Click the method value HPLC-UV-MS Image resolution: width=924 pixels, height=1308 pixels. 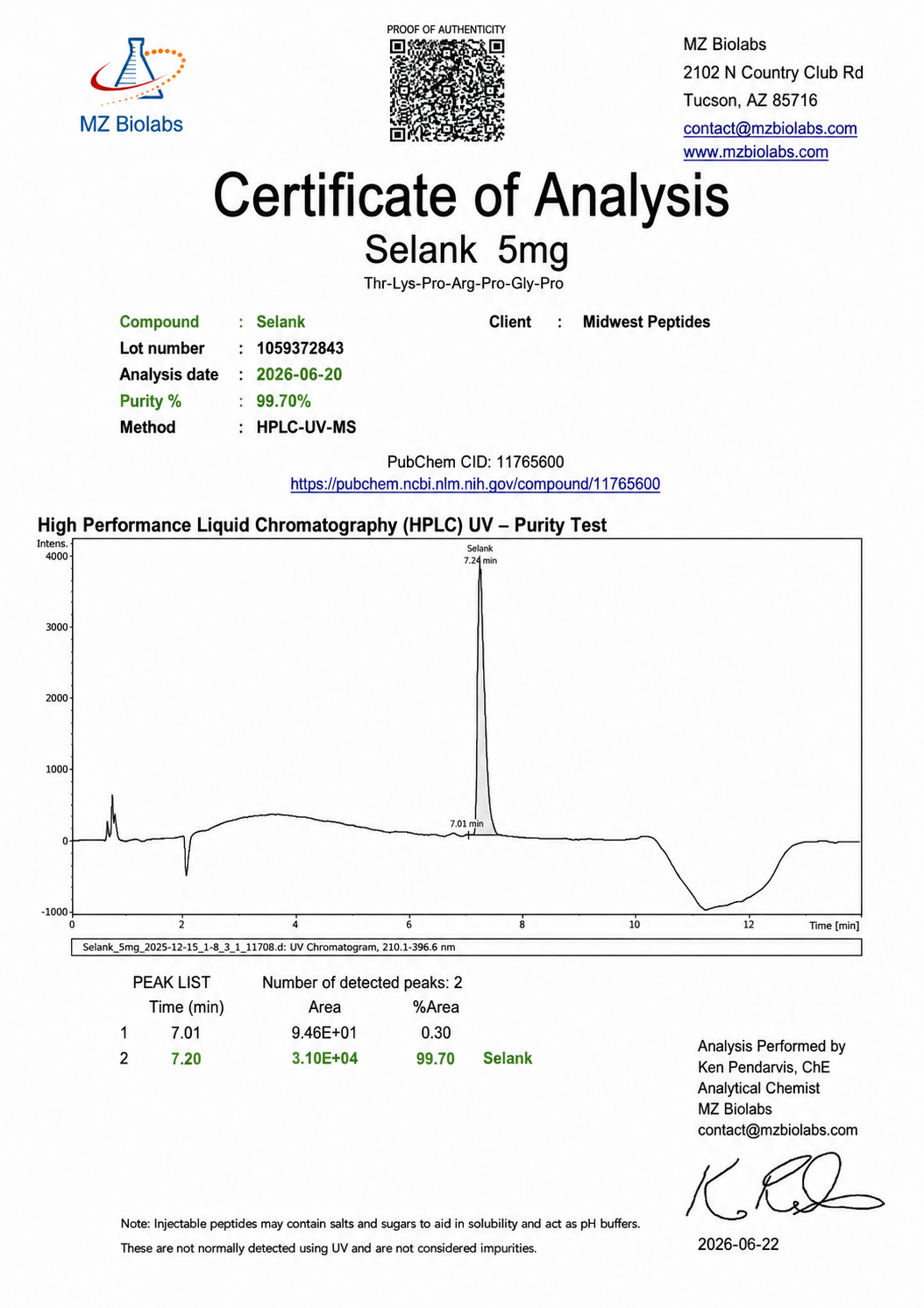[306, 427]
